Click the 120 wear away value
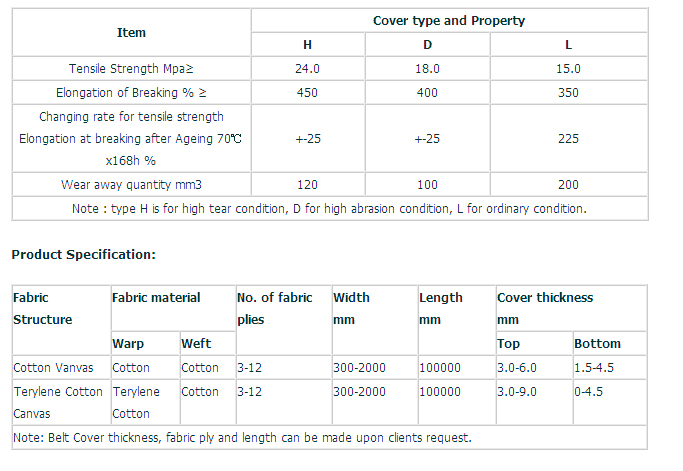The image size is (683, 471). tap(307, 185)
